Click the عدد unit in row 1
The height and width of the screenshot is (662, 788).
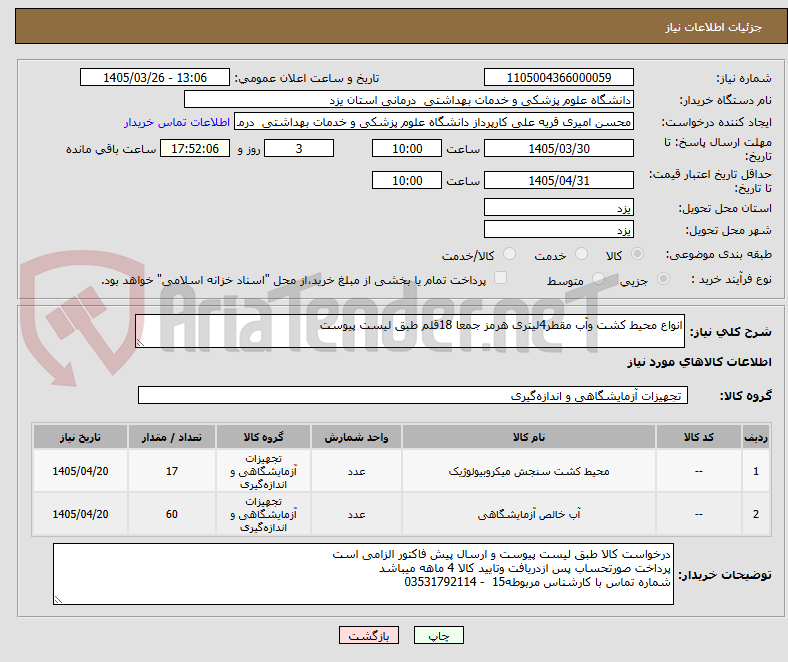click(x=356, y=471)
